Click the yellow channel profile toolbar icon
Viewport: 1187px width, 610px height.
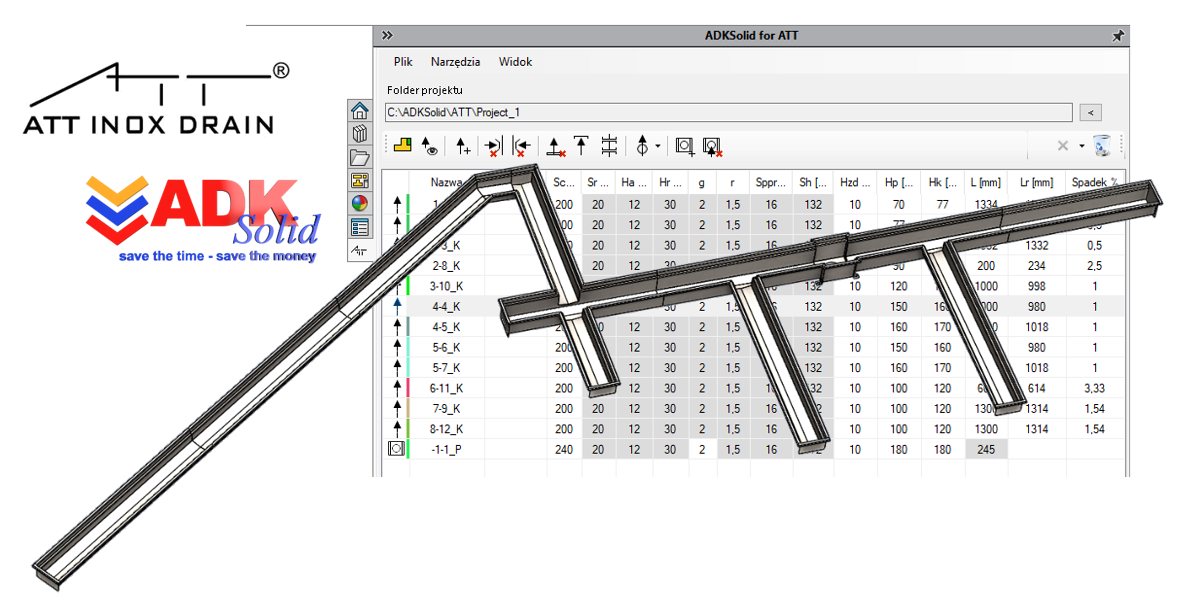[x=403, y=145]
